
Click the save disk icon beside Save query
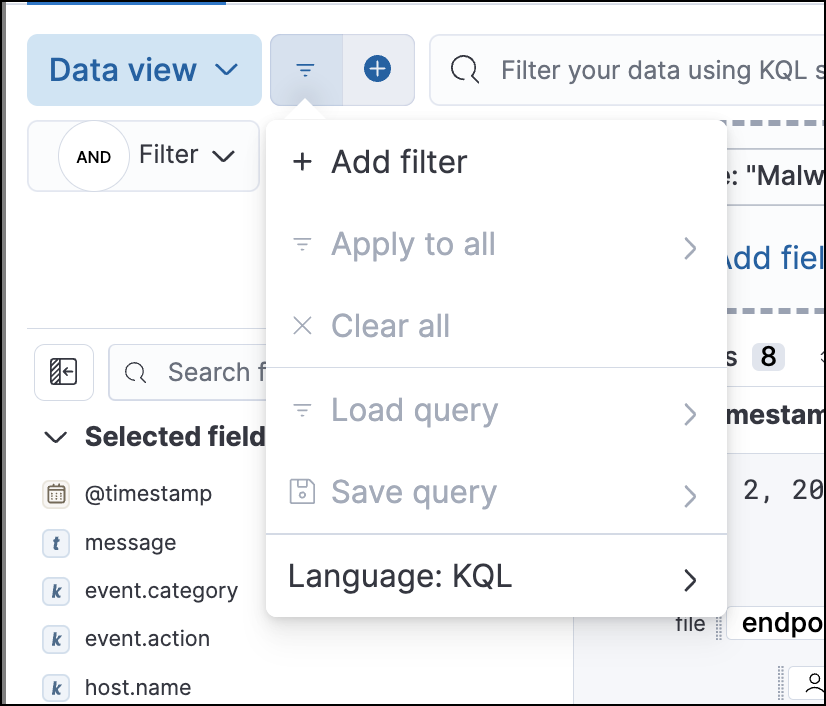[x=302, y=492]
